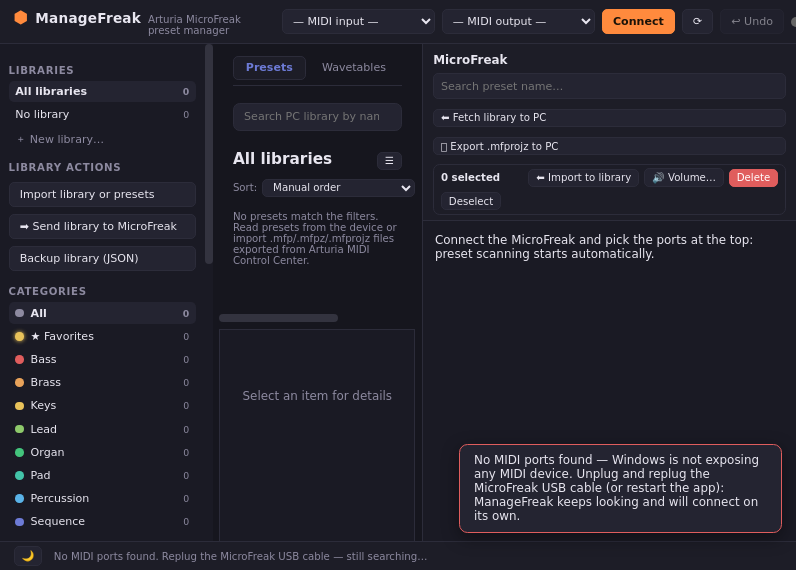The width and height of the screenshot is (796, 570).
Task: Select the Brass category
Action: pos(102,382)
